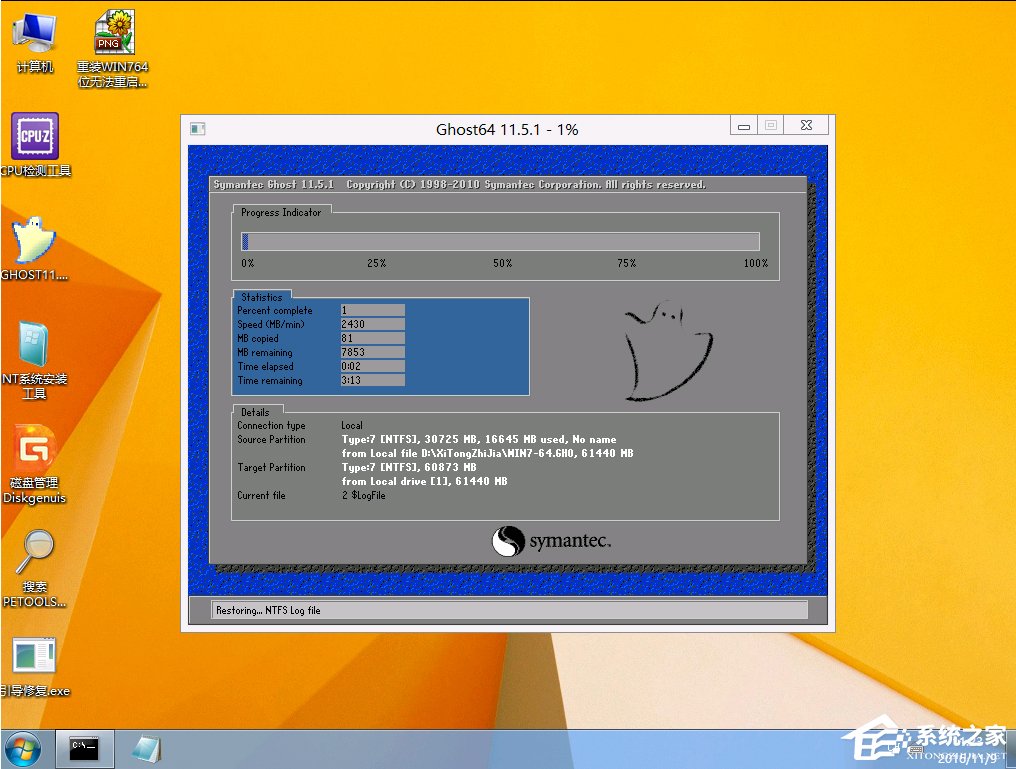Image resolution: width=1016 pixels, height=769 pixels.
Task: Click the Percent complete value field
Action: (x=372, y=311)
